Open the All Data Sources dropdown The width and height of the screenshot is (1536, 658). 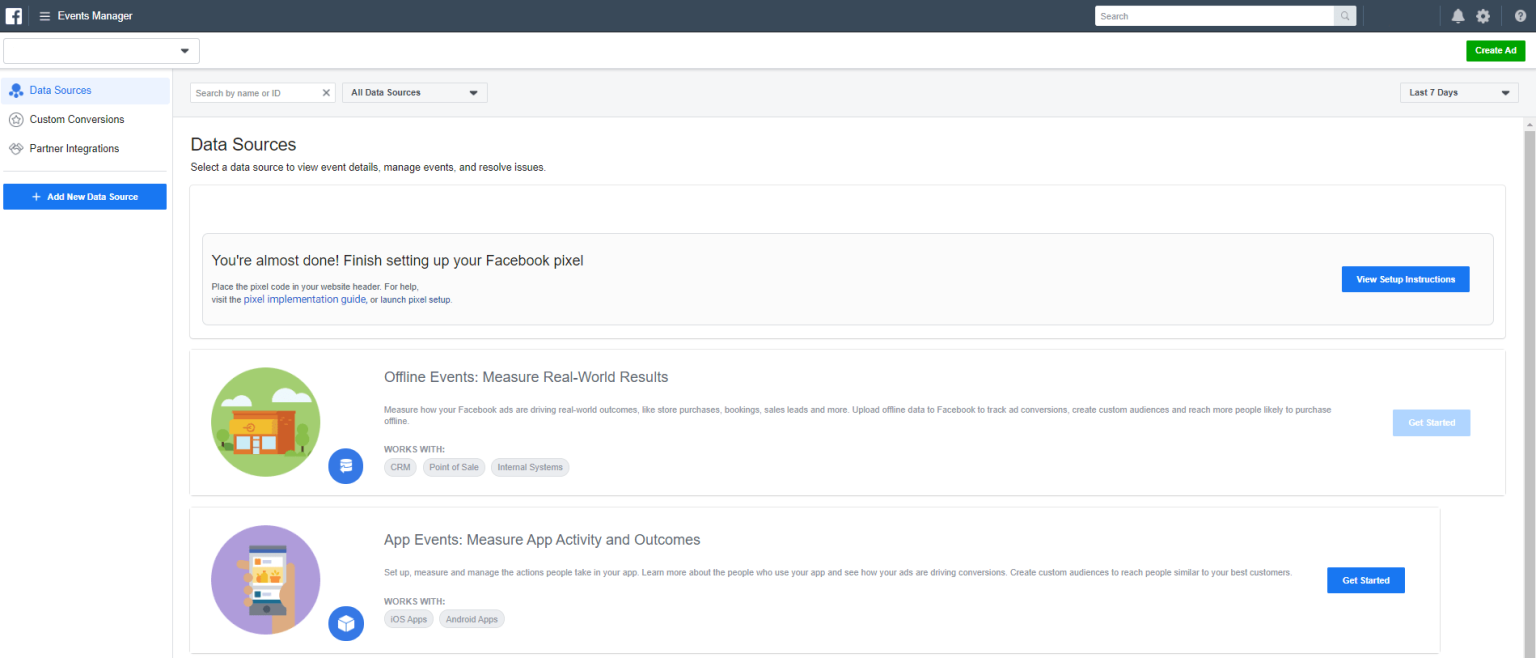[x=414, y=92]
